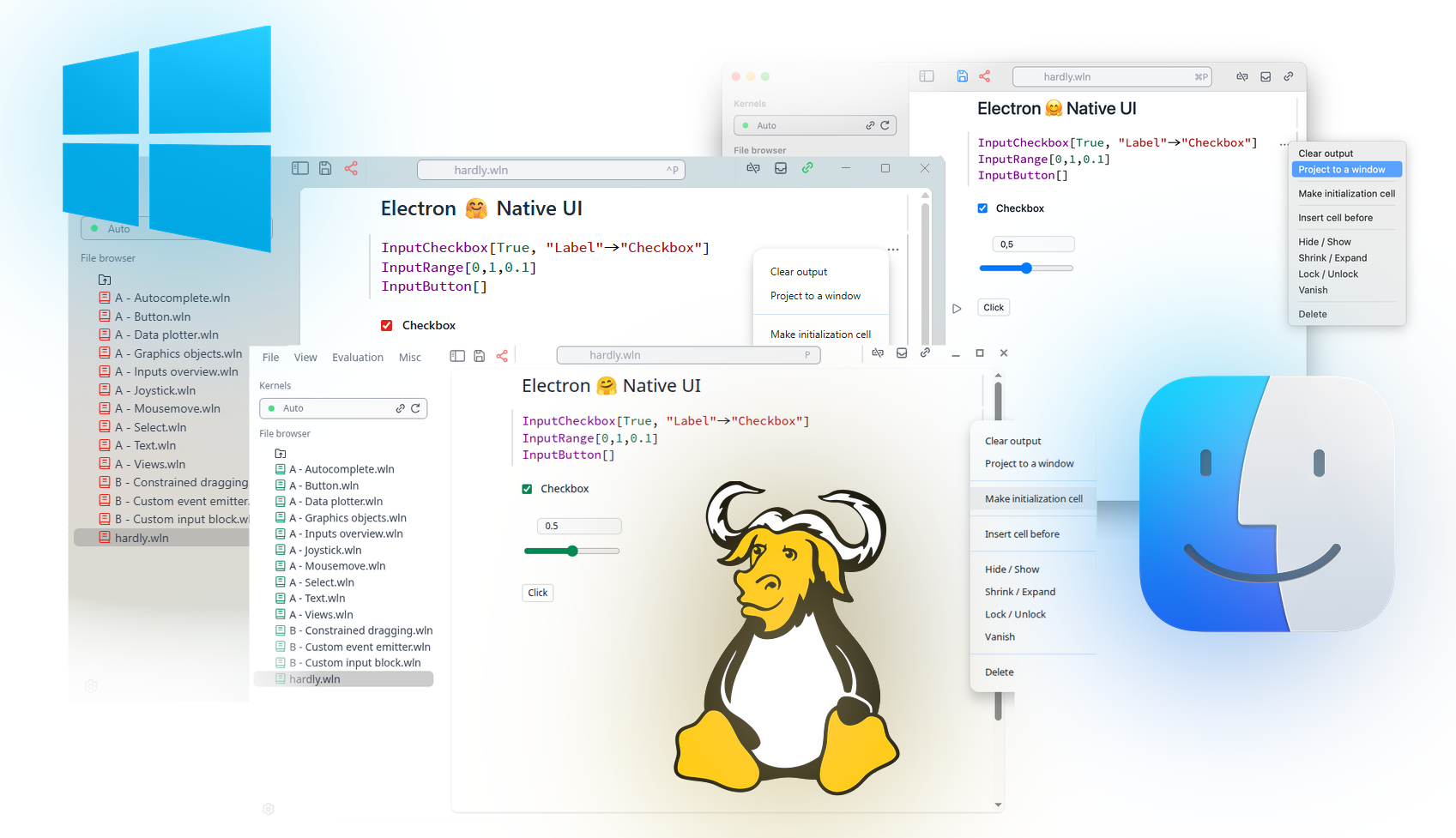Viewport: 1456px width, 838px height.
Task: Click the green link icon in Windows toolbar
Action: (x=807, y=168)
